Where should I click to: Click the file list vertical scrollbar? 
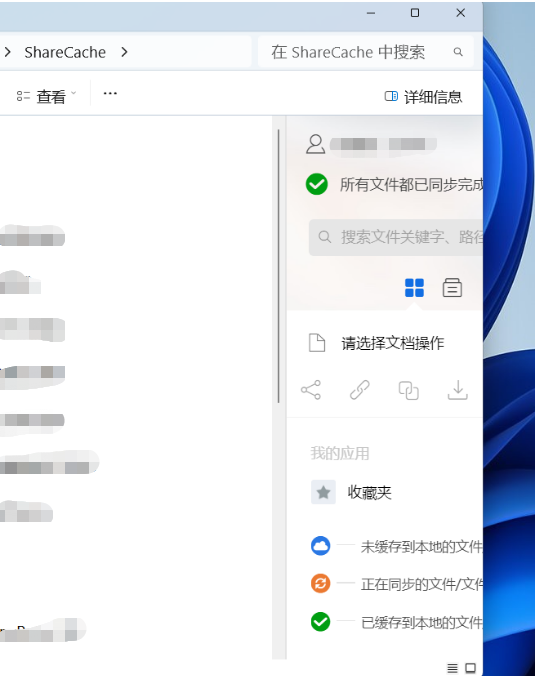(279, 266)
